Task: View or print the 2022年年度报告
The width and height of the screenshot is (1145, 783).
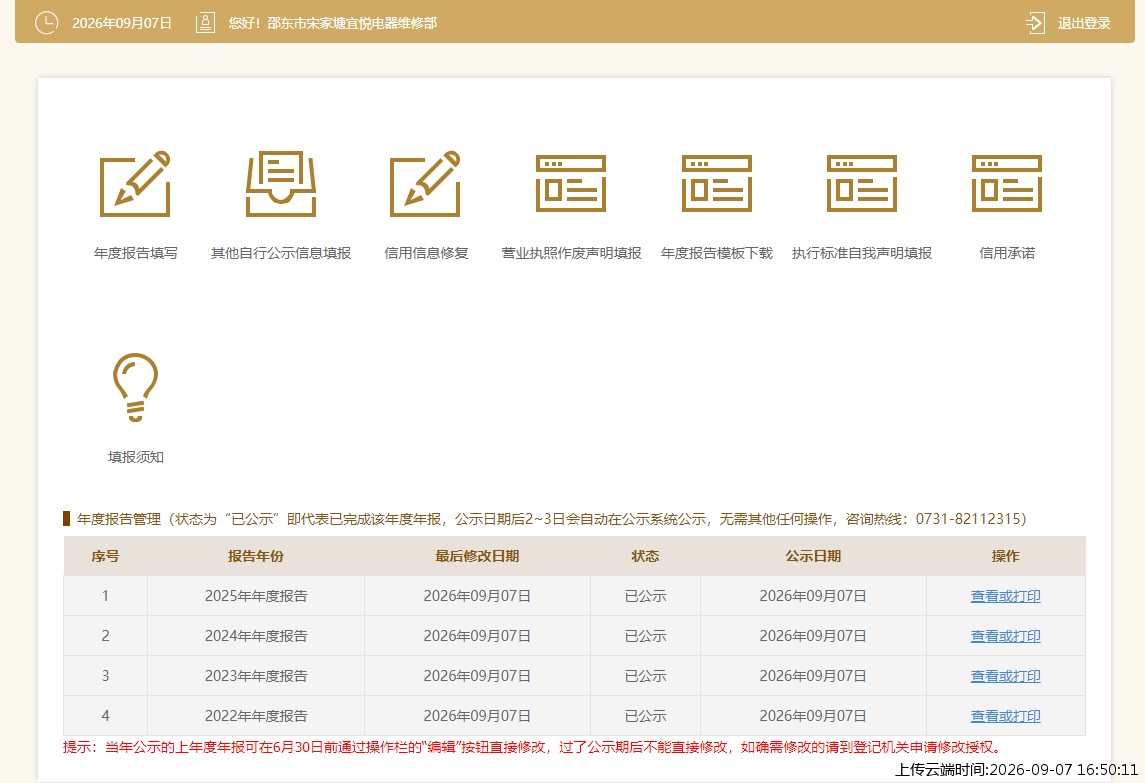Action: tap(1006, 716)
